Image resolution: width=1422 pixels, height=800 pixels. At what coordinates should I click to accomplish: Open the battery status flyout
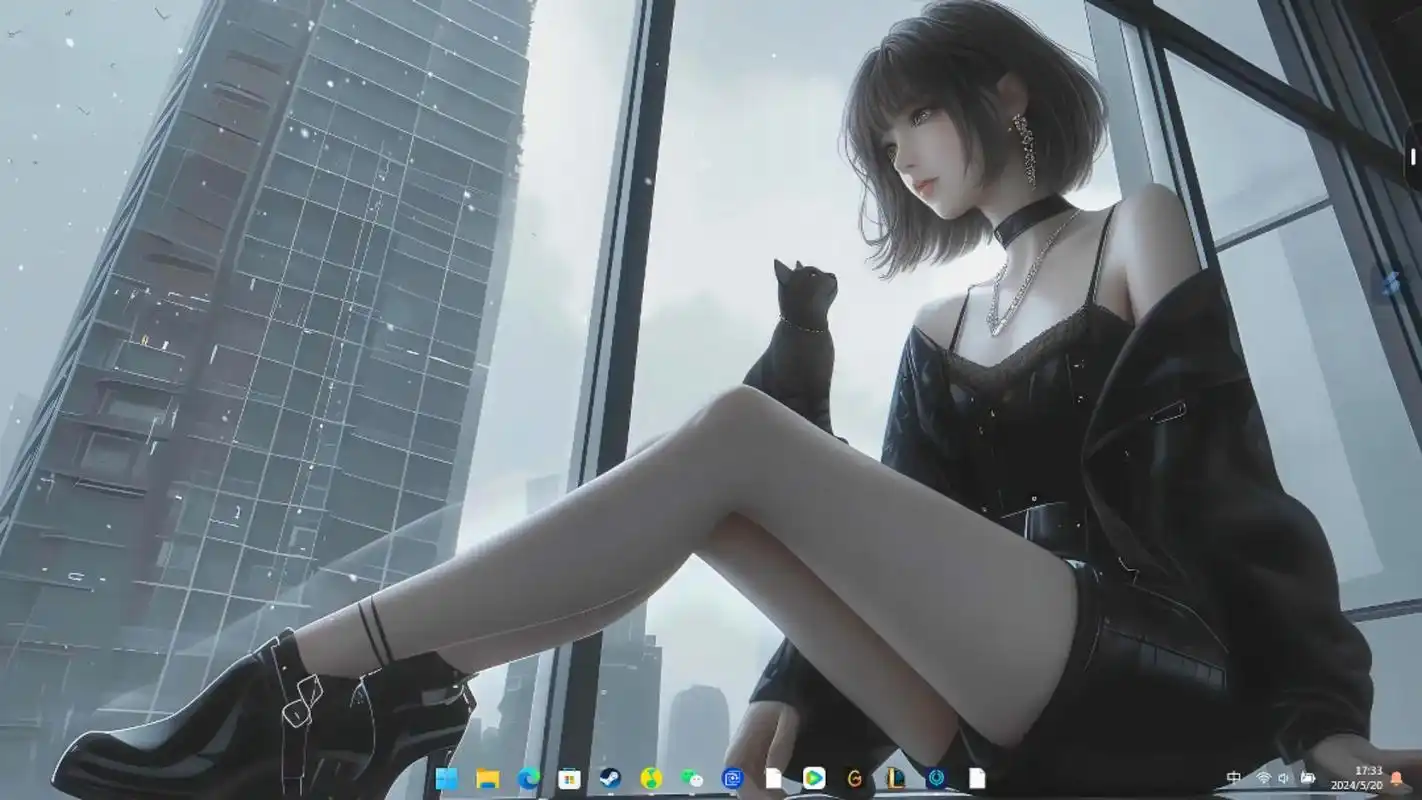pyautogui.click(x=1307, y=776)
